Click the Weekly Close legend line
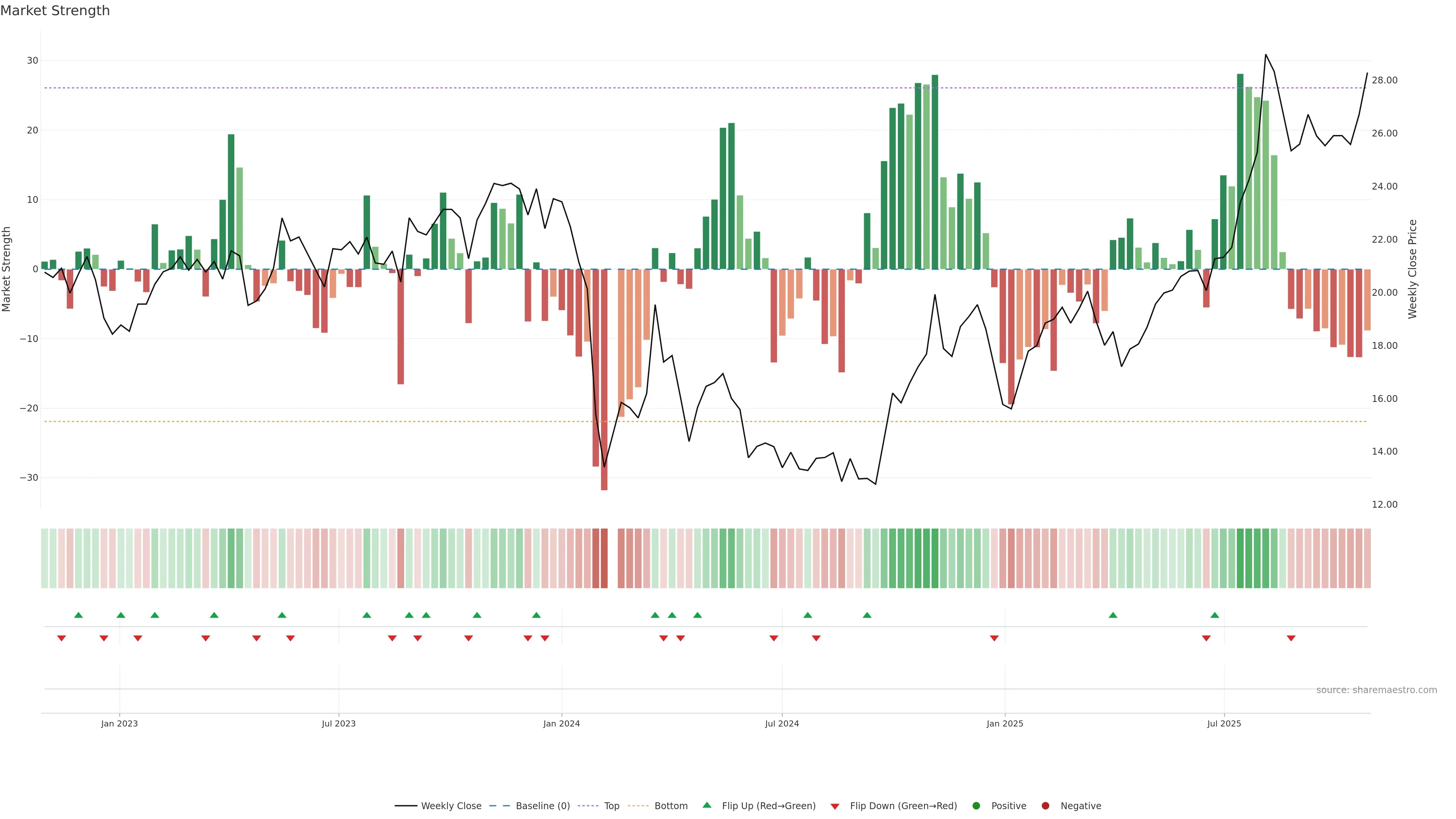Screen dimensions: 1456x819 pyautogui.click(x=406, y=806)
